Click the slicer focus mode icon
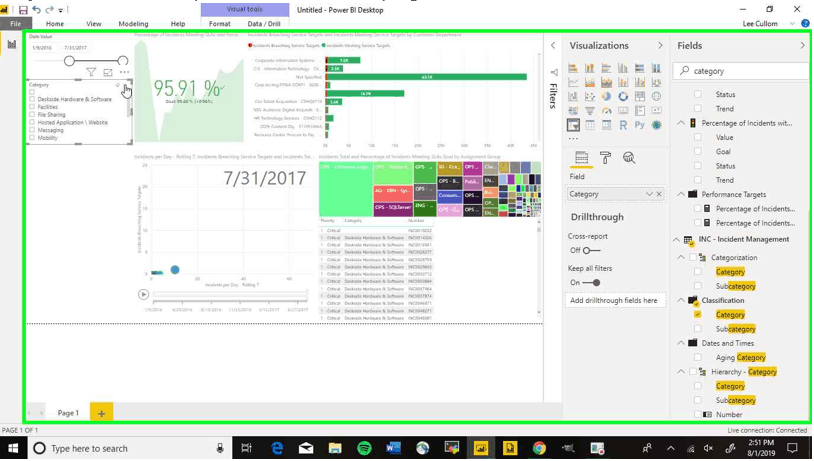The height and width of the screenshot is (461, 814). (x=107, y=72)
